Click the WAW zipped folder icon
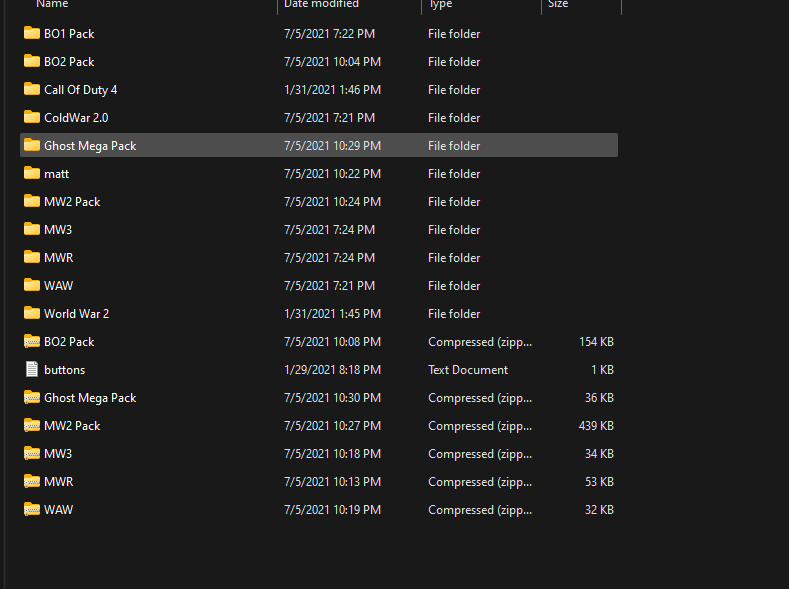 [32, 509]
